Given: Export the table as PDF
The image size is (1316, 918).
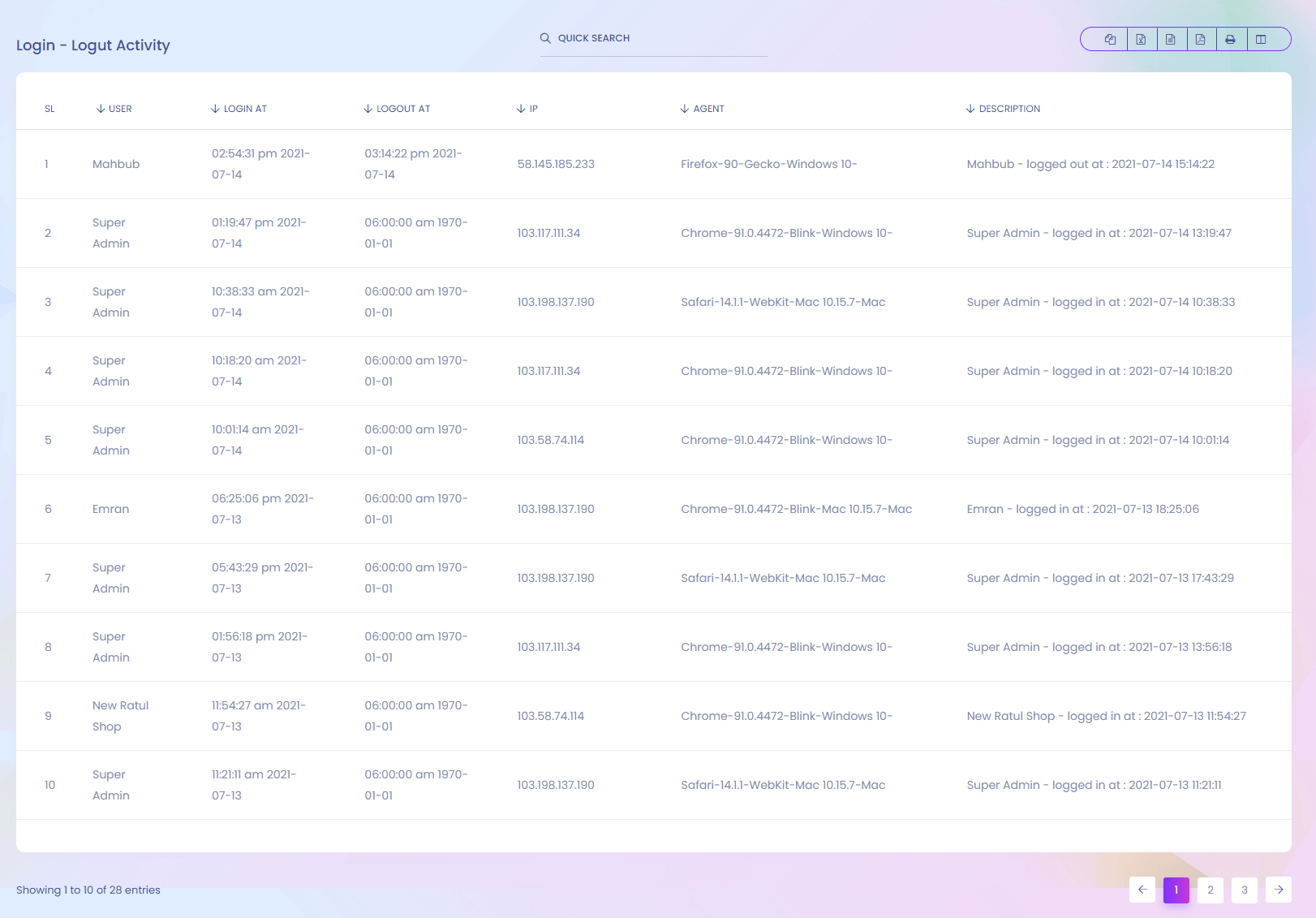Looking at the screenshot, I should [1201, 39].
